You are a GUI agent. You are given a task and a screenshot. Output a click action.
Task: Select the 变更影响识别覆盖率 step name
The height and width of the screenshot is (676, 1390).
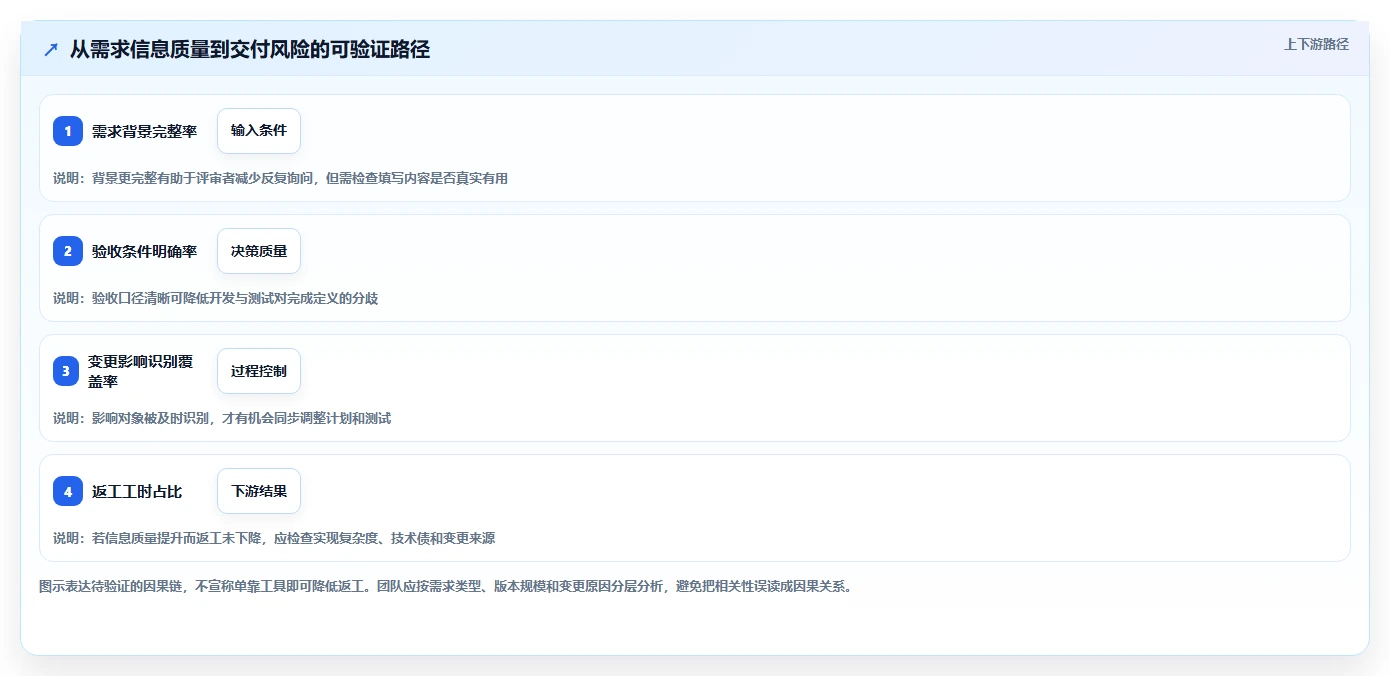click(140, 371)
